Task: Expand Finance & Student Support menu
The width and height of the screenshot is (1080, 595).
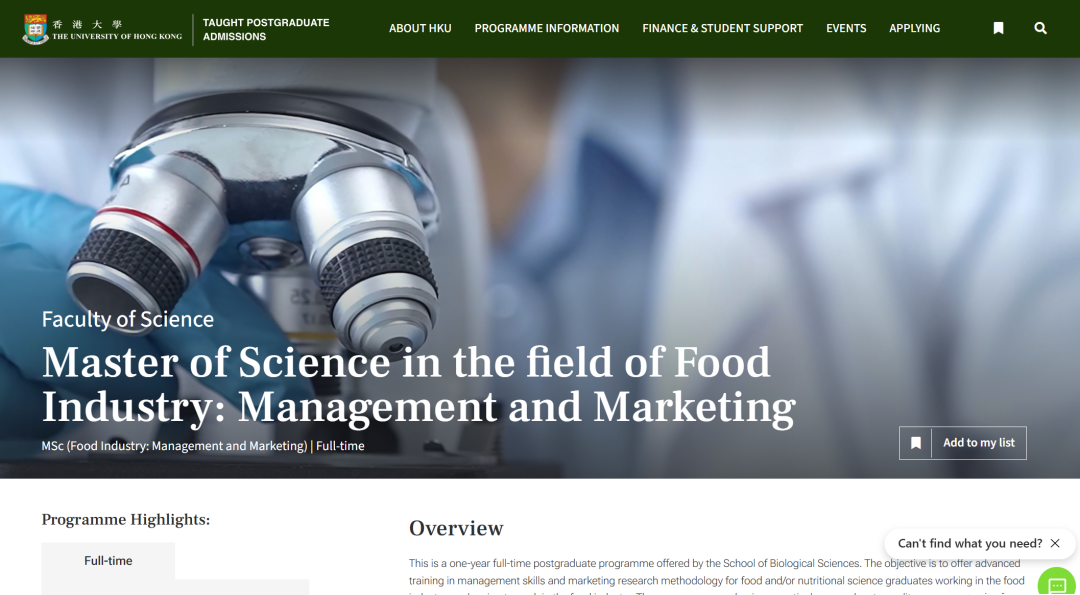Action: coord(723,28)
